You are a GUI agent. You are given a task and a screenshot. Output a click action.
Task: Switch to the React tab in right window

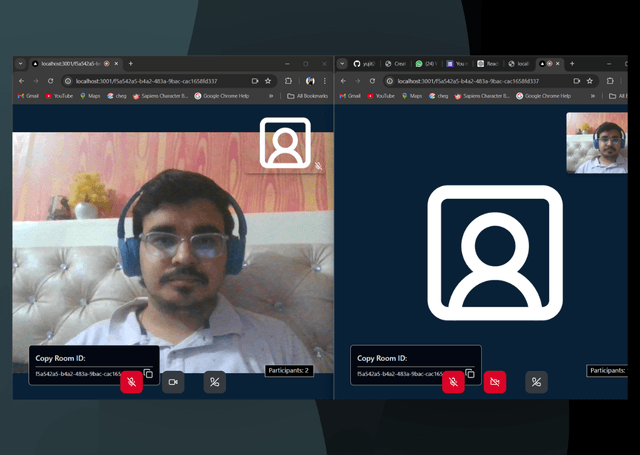point(488,64)
